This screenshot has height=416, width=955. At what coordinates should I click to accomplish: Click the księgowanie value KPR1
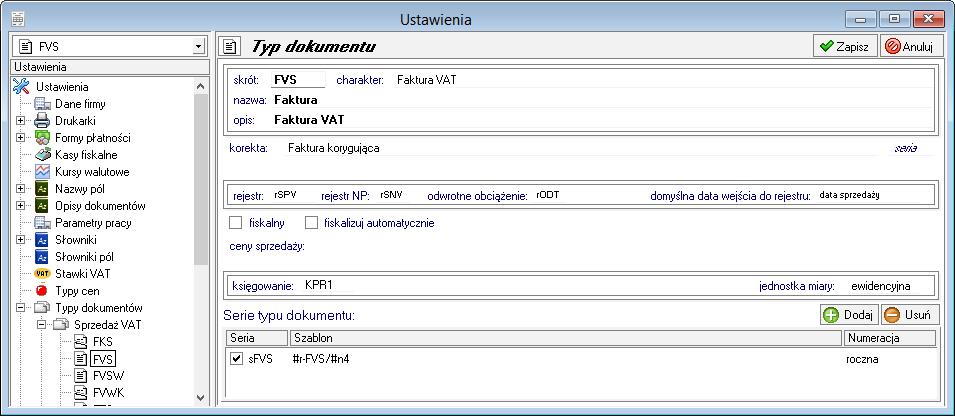[x=319, y=285]
